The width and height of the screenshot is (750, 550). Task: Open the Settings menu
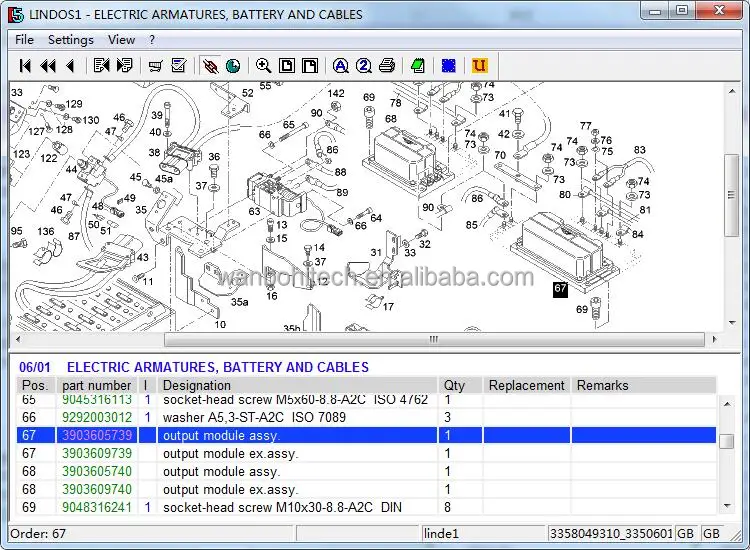click(x=70, y=40)
